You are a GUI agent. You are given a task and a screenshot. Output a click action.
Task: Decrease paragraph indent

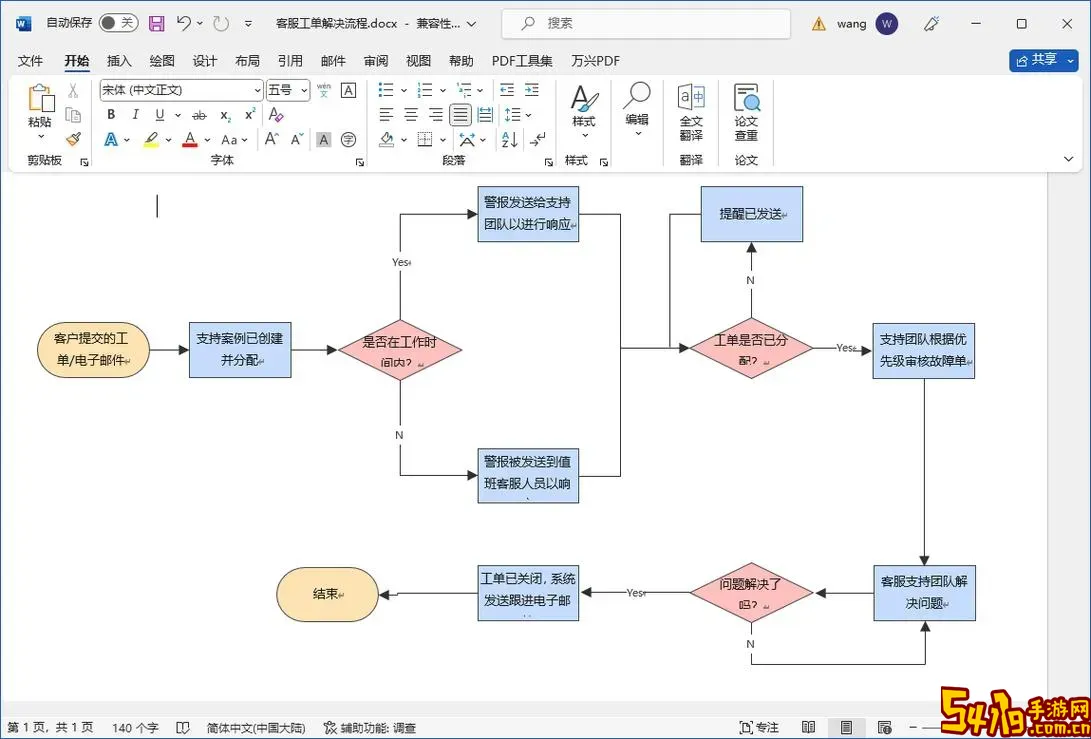coord(507,90)
